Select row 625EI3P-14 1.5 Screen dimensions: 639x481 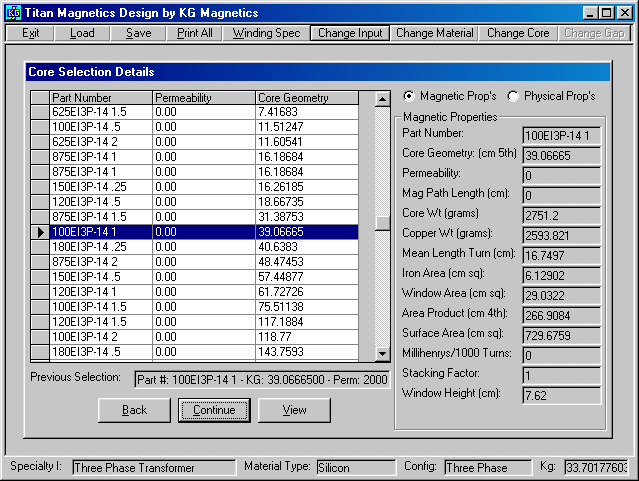point(195,112)
